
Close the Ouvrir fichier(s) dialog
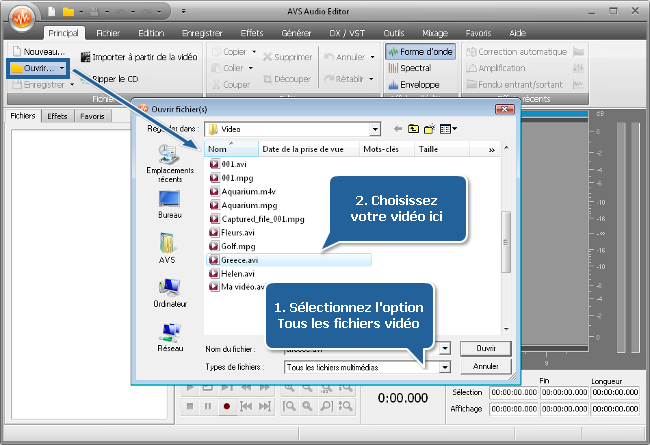coord(504,109)
